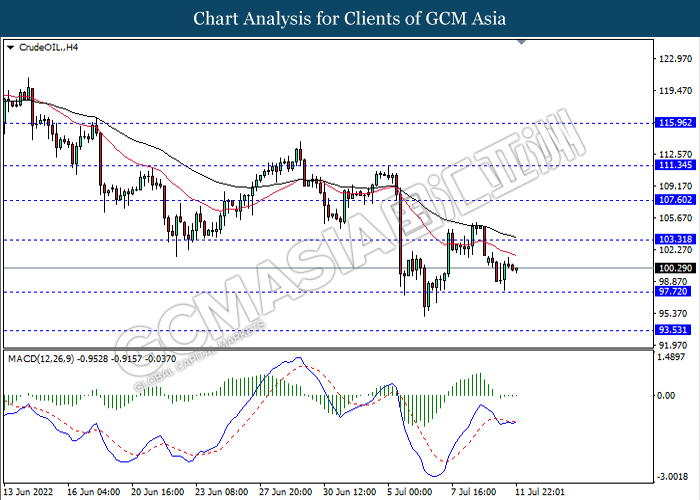700x500 pixels.
Task: Click the 20 Jun 16:00 time label
Action: click(x=158, y=492)
